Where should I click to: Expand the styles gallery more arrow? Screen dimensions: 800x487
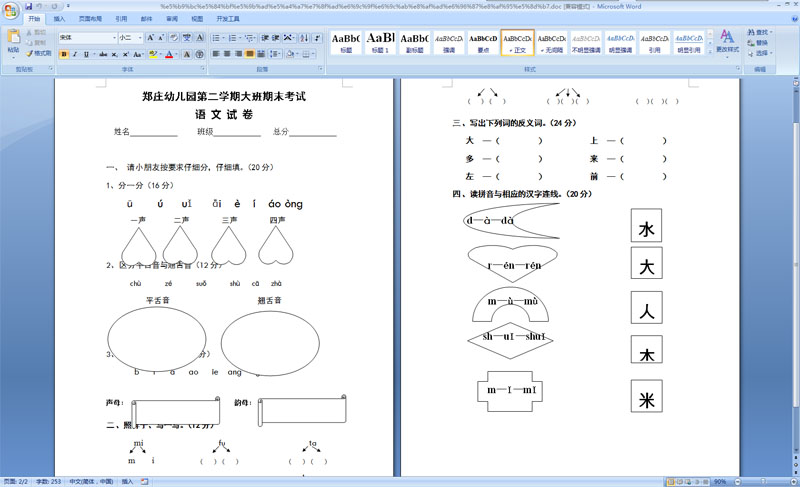coord(710,51)
